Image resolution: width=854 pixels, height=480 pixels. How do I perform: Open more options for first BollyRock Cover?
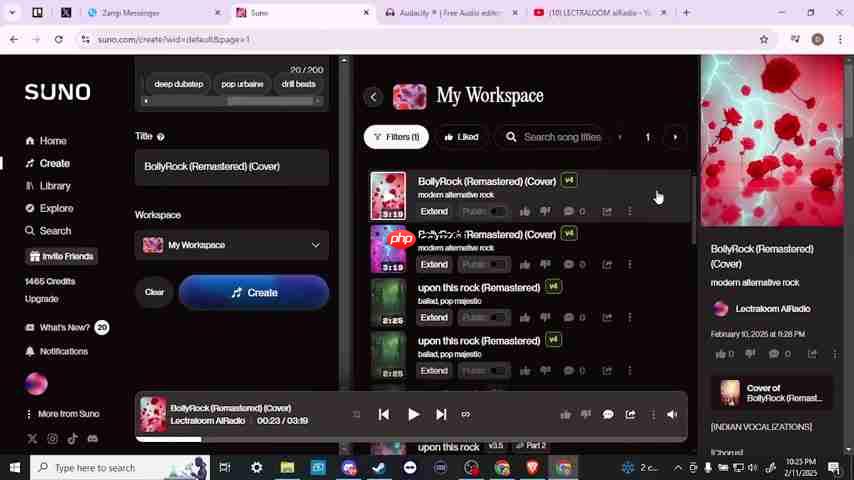click(x=630, y=211)
